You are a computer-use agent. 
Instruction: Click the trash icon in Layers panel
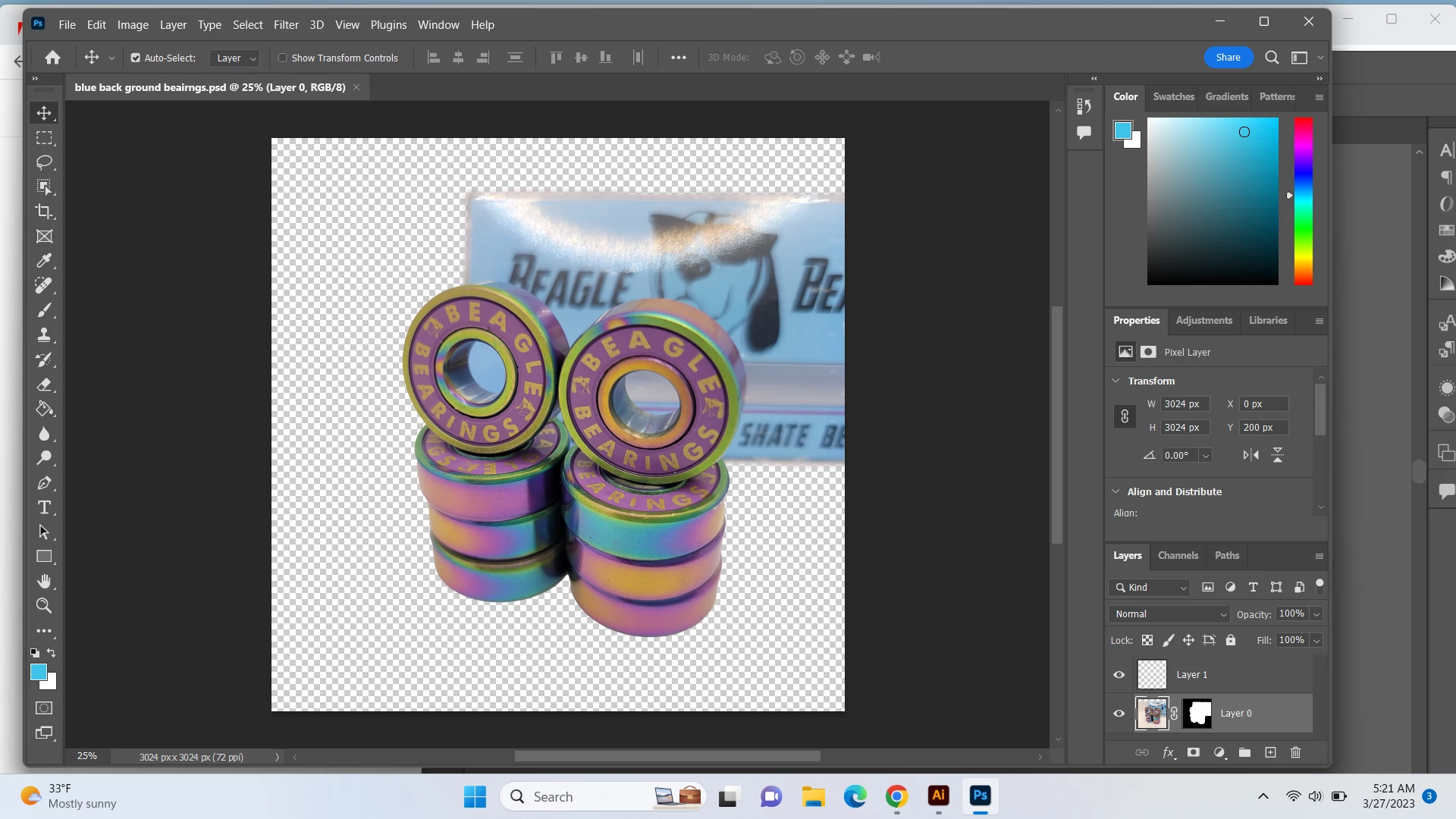(x=1295, y=752)
